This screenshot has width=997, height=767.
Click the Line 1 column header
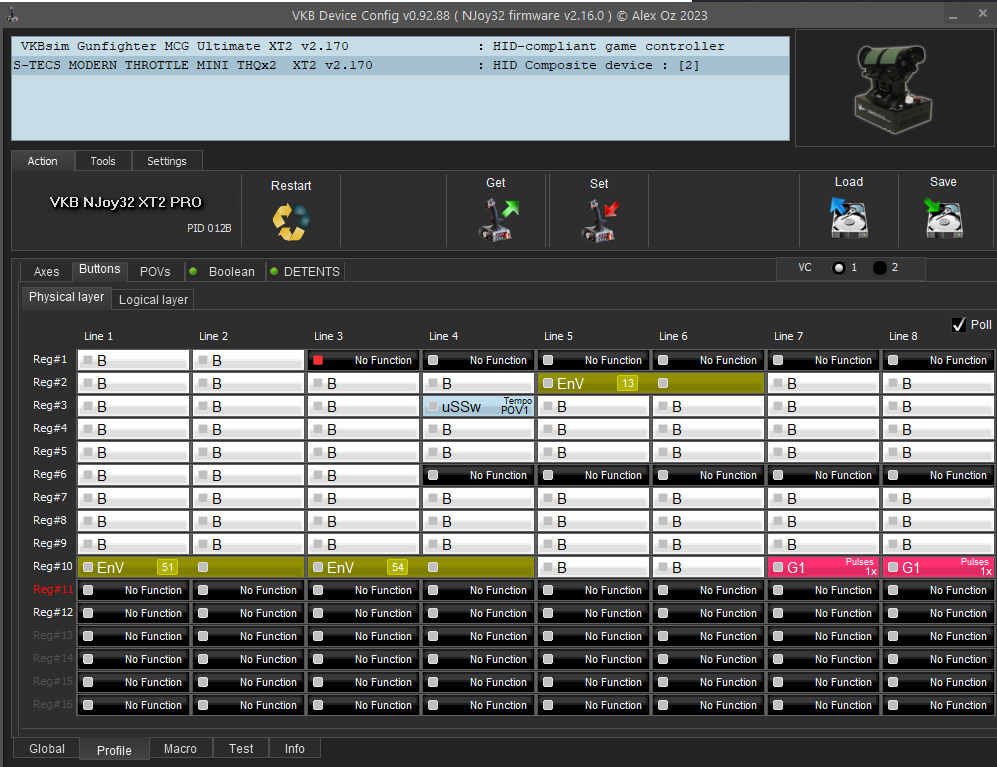click(x=99, y=336)
